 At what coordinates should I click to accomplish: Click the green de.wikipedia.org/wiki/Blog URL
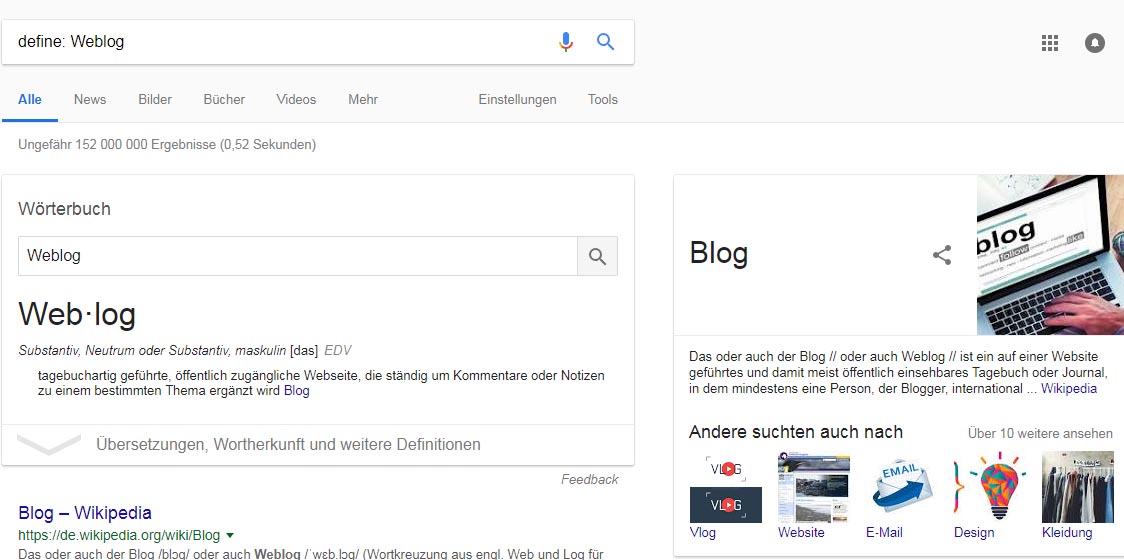pos(119,535)
